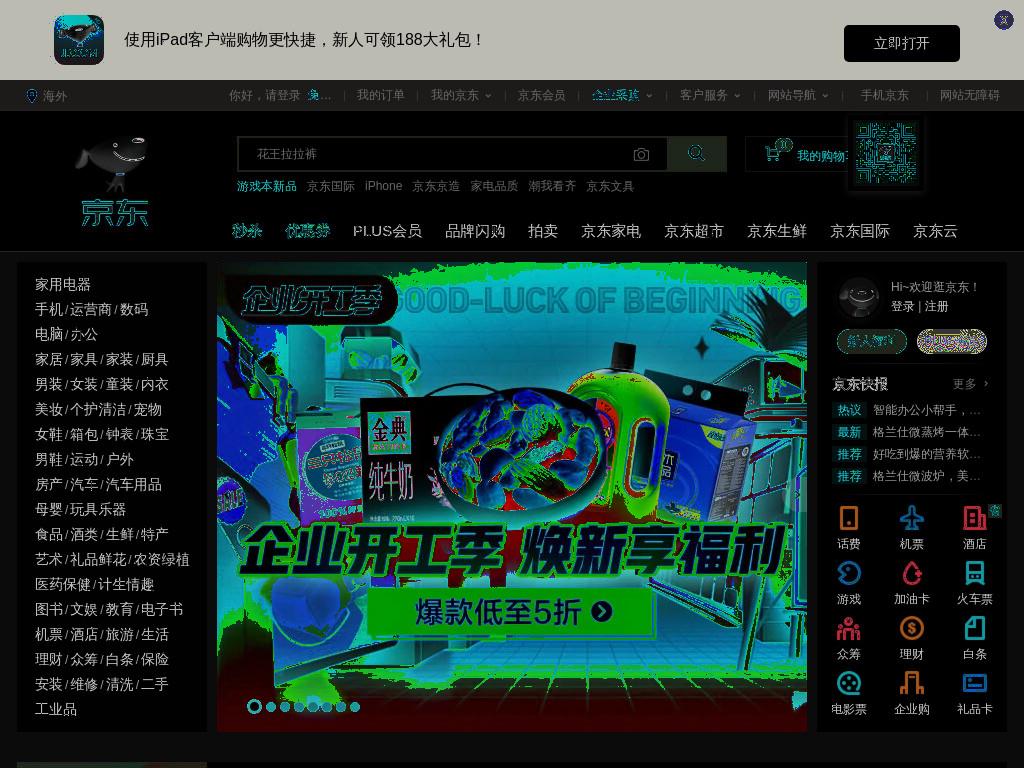Select hot keyword 游戏本新品
This screenshot has width=1024, height=768.
point(266,186)
